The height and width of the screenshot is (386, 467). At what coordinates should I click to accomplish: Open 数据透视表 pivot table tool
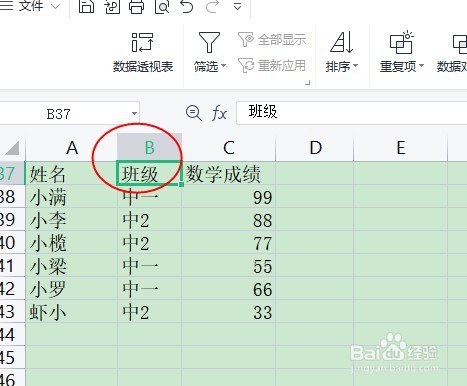tap(143, 52)
